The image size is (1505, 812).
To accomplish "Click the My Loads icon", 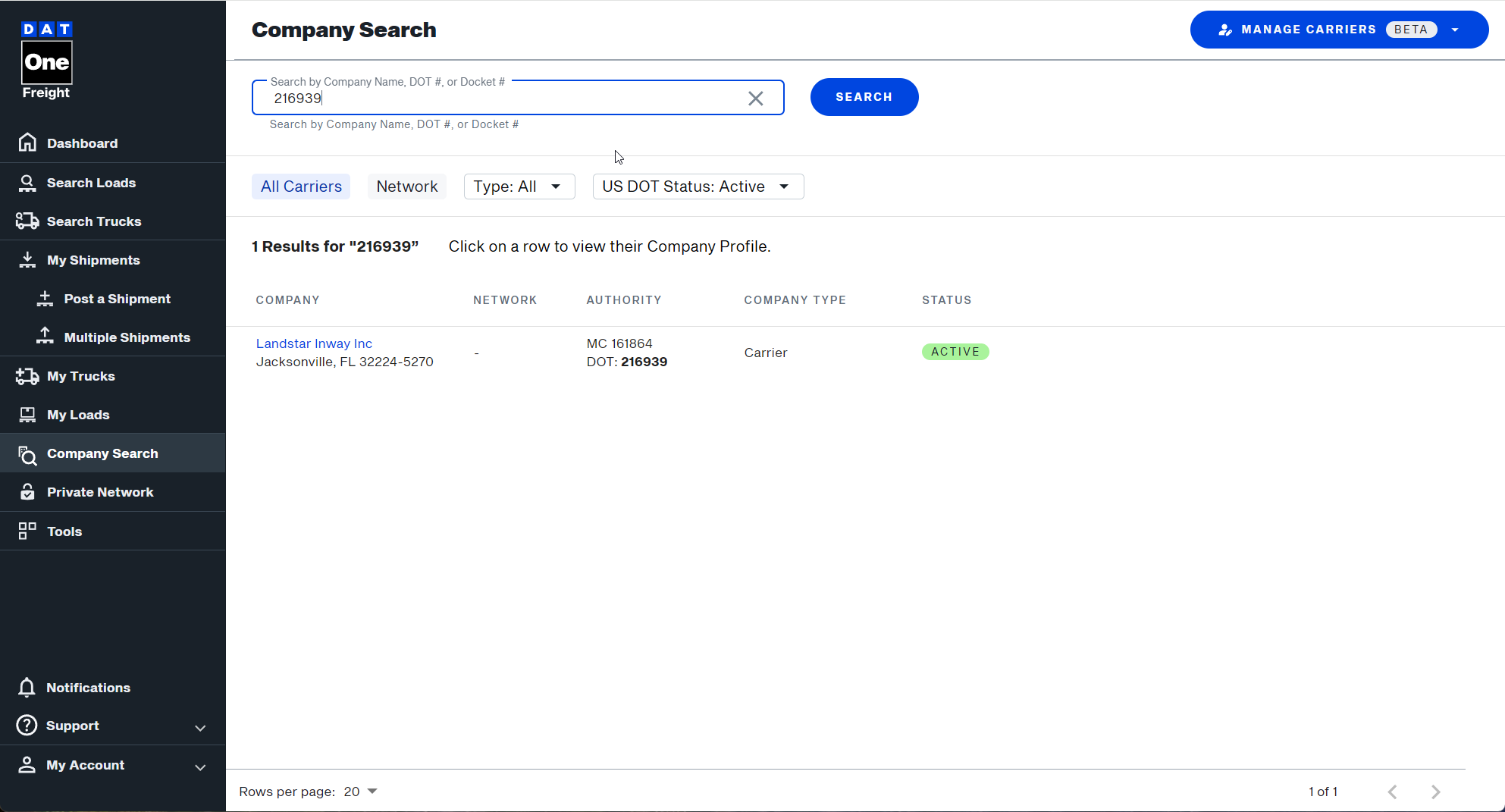I will tap(27, 415).
